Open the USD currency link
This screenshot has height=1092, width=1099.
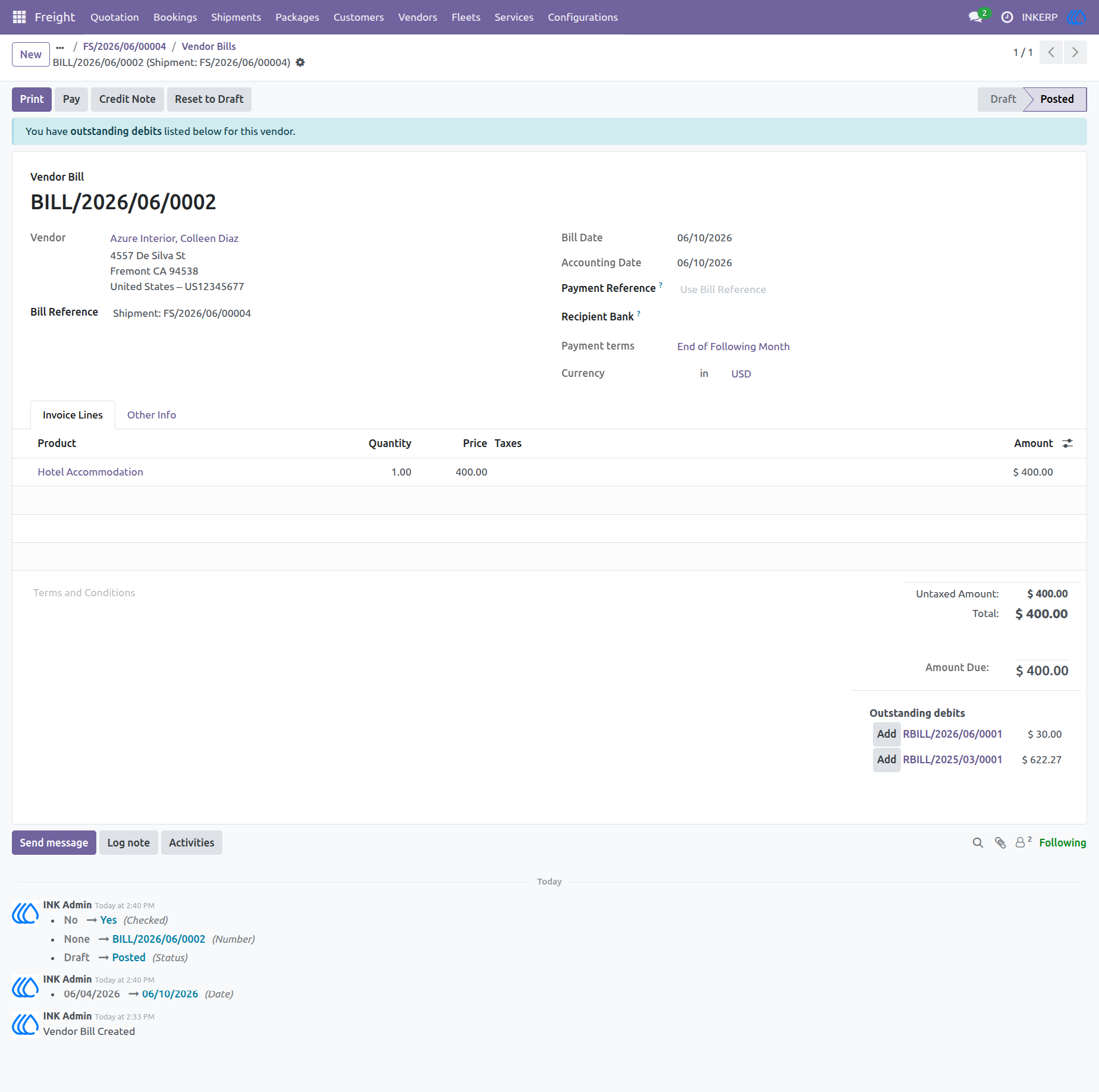click(x=741, y=374)
